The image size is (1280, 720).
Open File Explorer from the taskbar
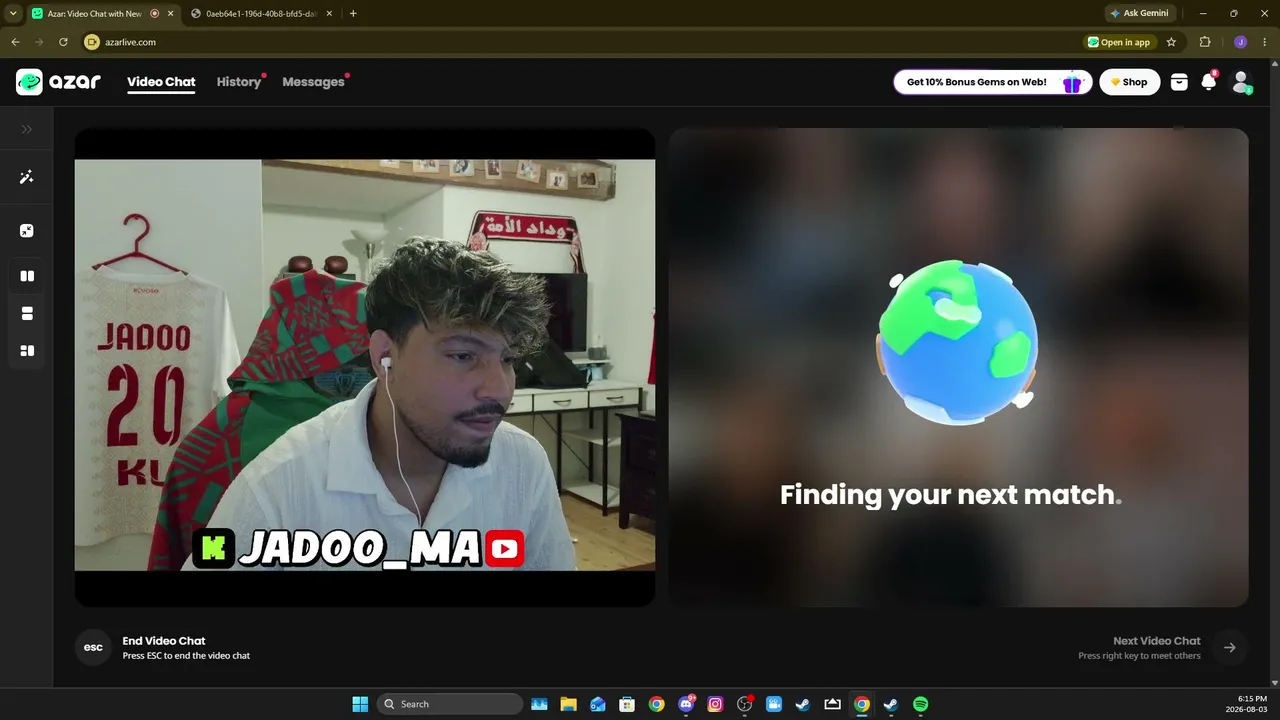[568, 704]
